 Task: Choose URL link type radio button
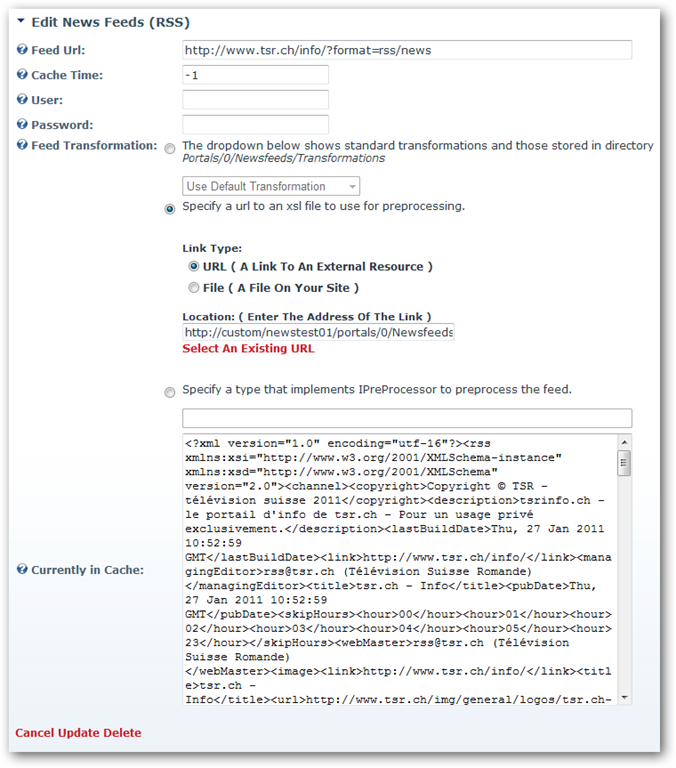point(193,266)
